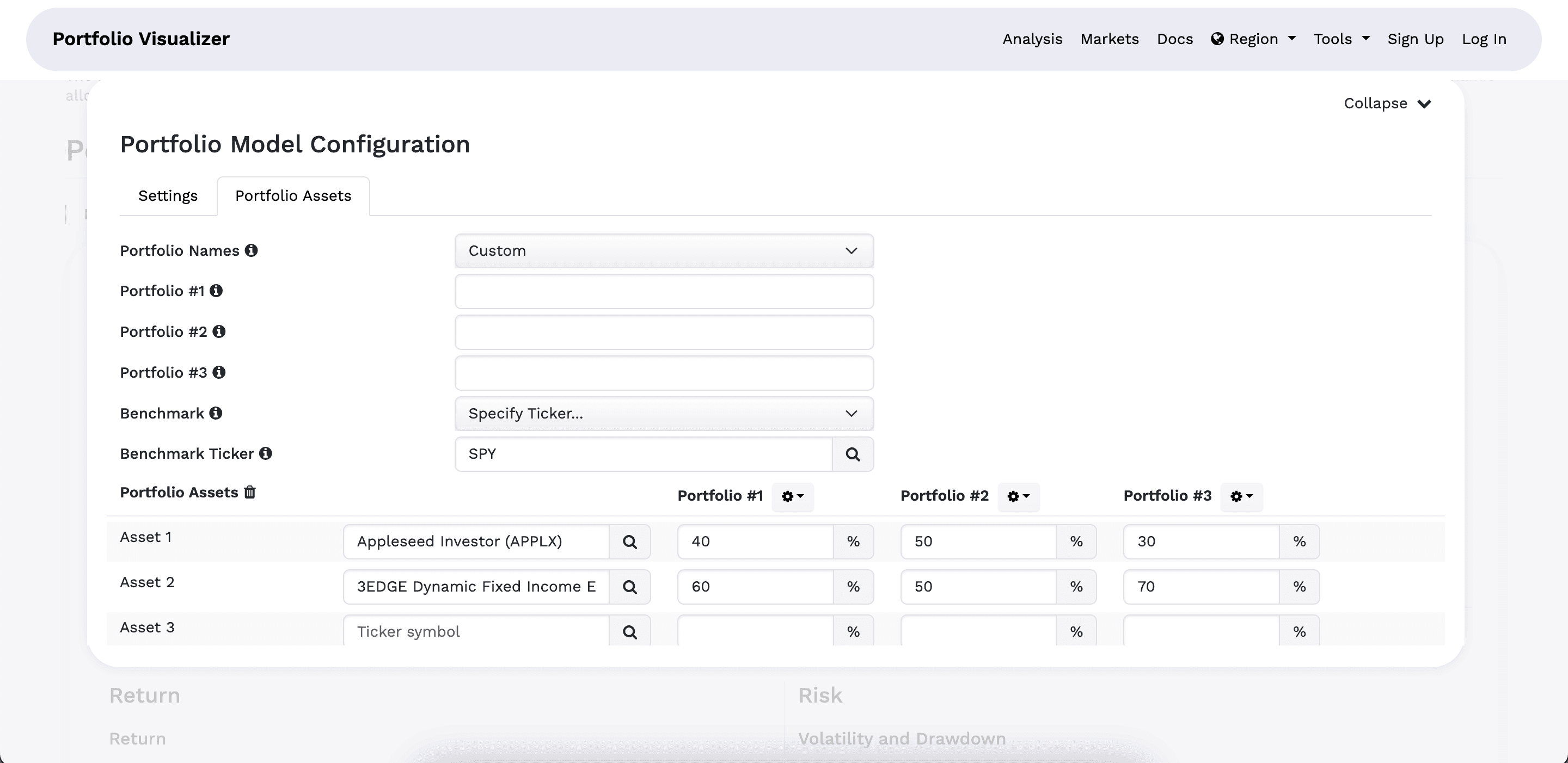Click the Sign Up link
The height and width of the screenshot is (763, 1568).
tap(1415, 39)
